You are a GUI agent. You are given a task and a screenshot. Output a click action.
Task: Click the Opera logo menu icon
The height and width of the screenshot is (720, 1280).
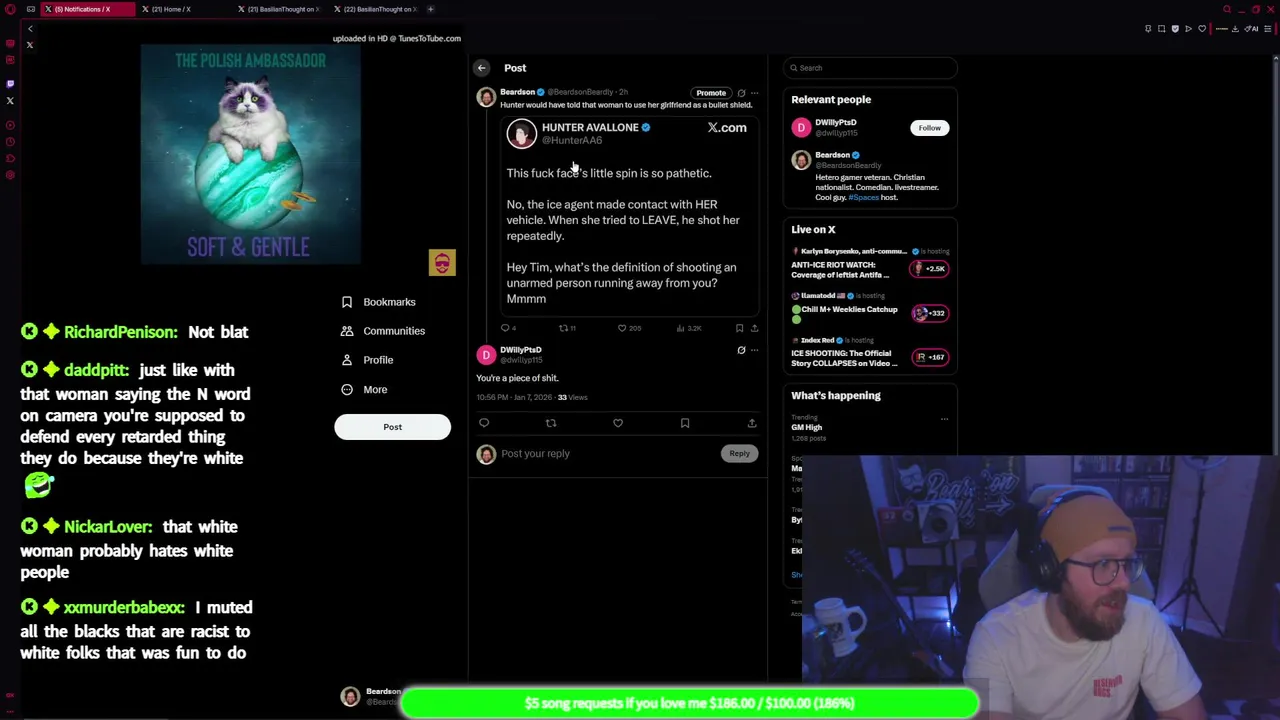click(10, 9)
